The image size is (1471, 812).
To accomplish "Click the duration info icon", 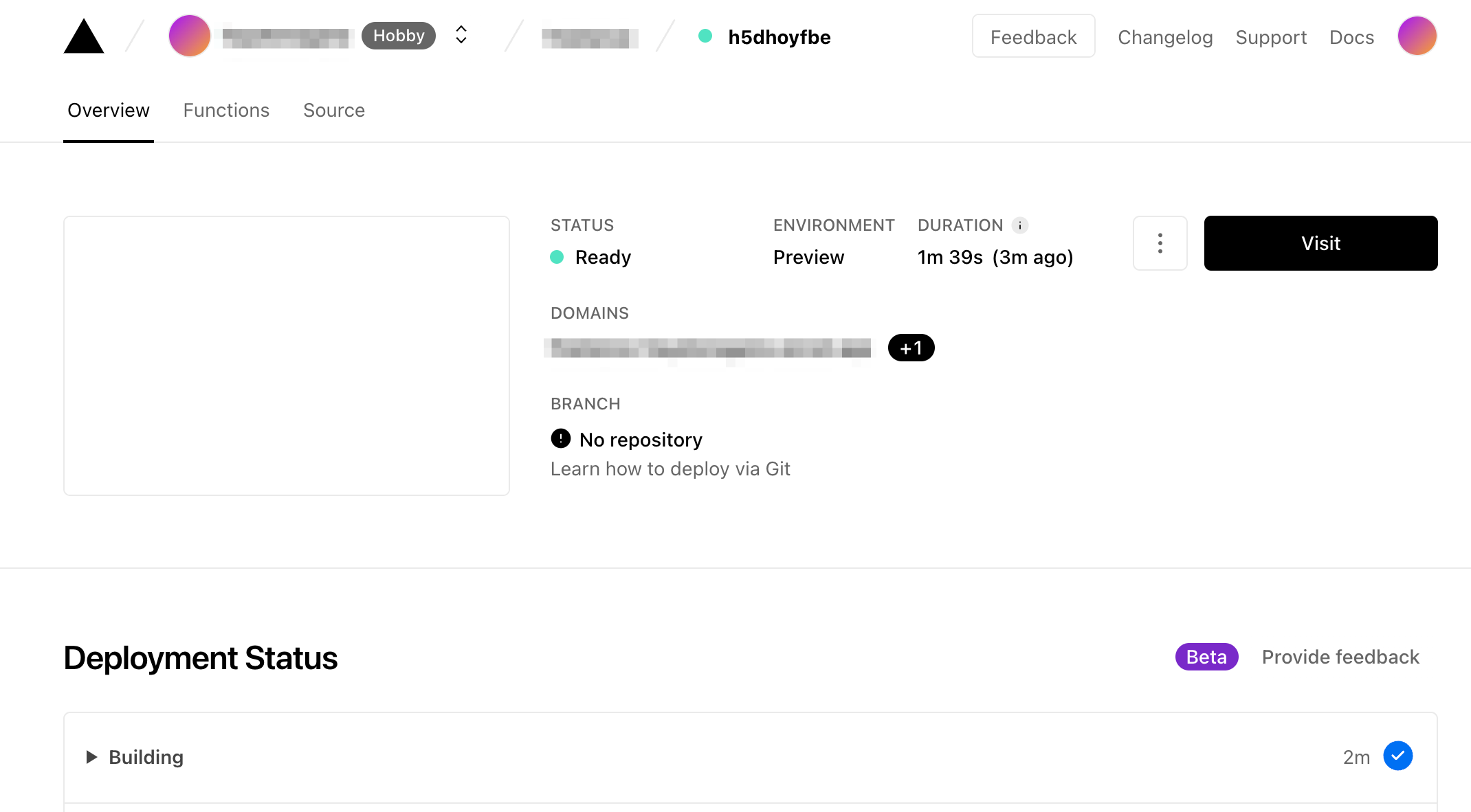I will click(x=1020, y=225).
